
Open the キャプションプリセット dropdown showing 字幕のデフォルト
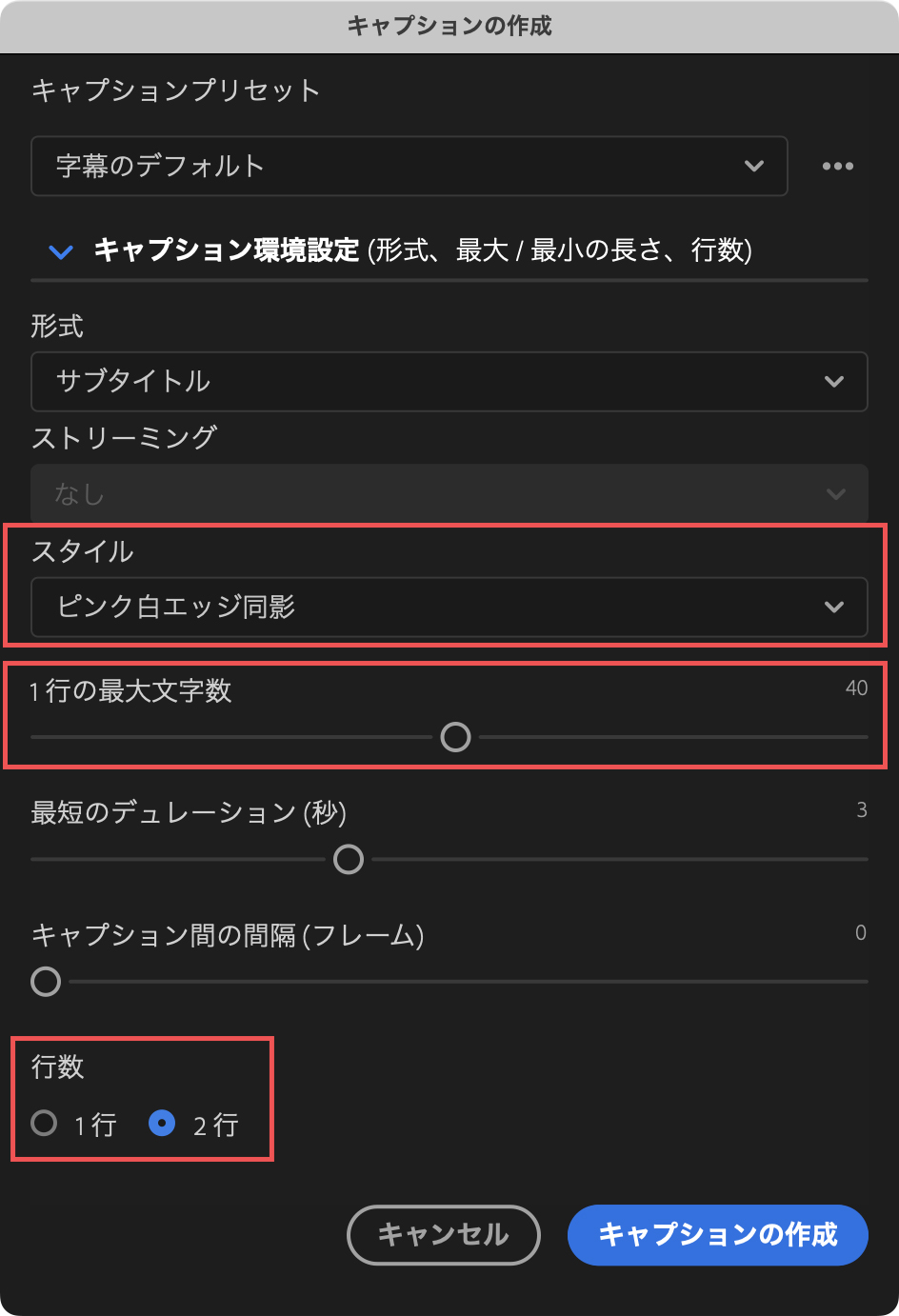click(410, 166)
